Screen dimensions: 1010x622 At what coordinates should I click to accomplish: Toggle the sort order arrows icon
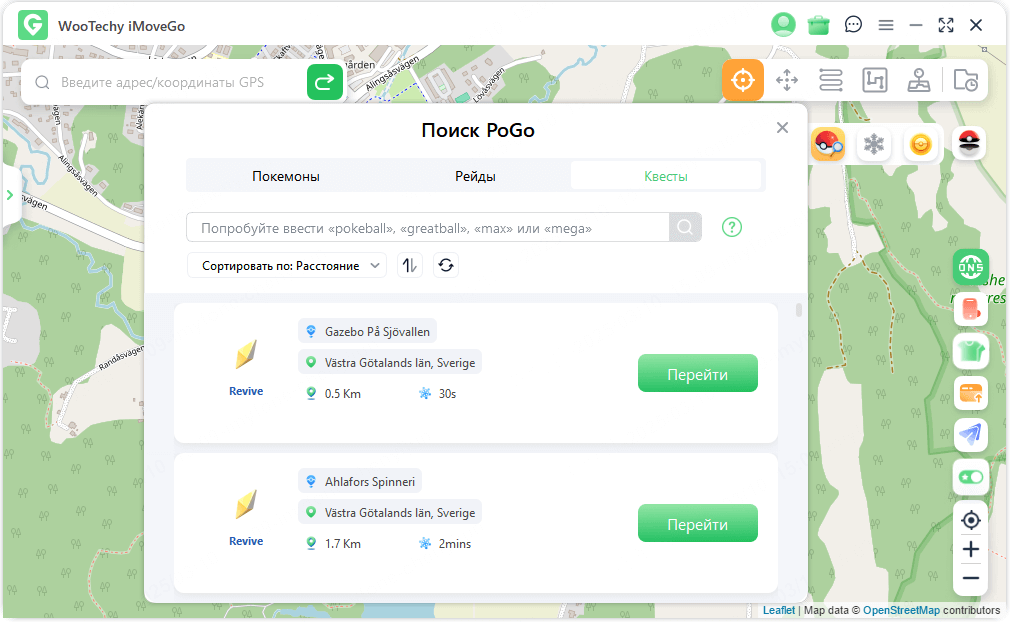coord(409,265)
